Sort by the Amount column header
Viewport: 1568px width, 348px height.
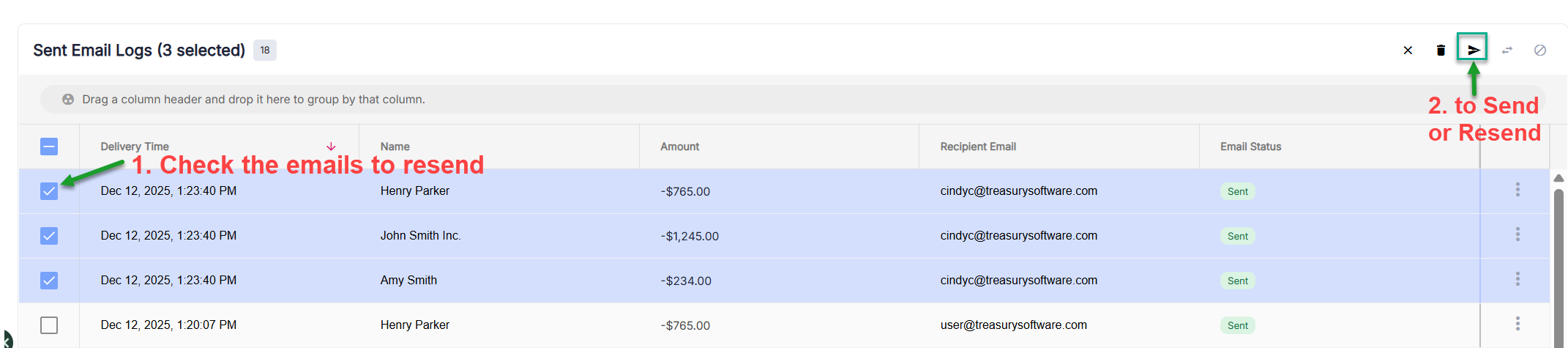679,147
